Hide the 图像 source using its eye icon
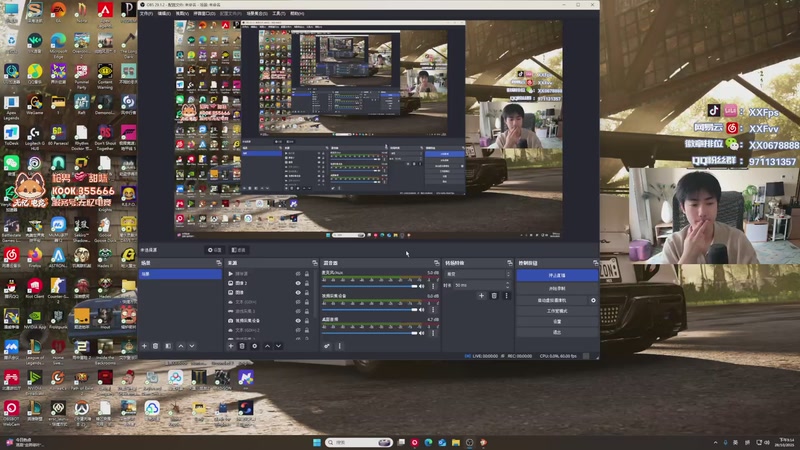Viewport: 800px width, 450px height. (298, 292)
